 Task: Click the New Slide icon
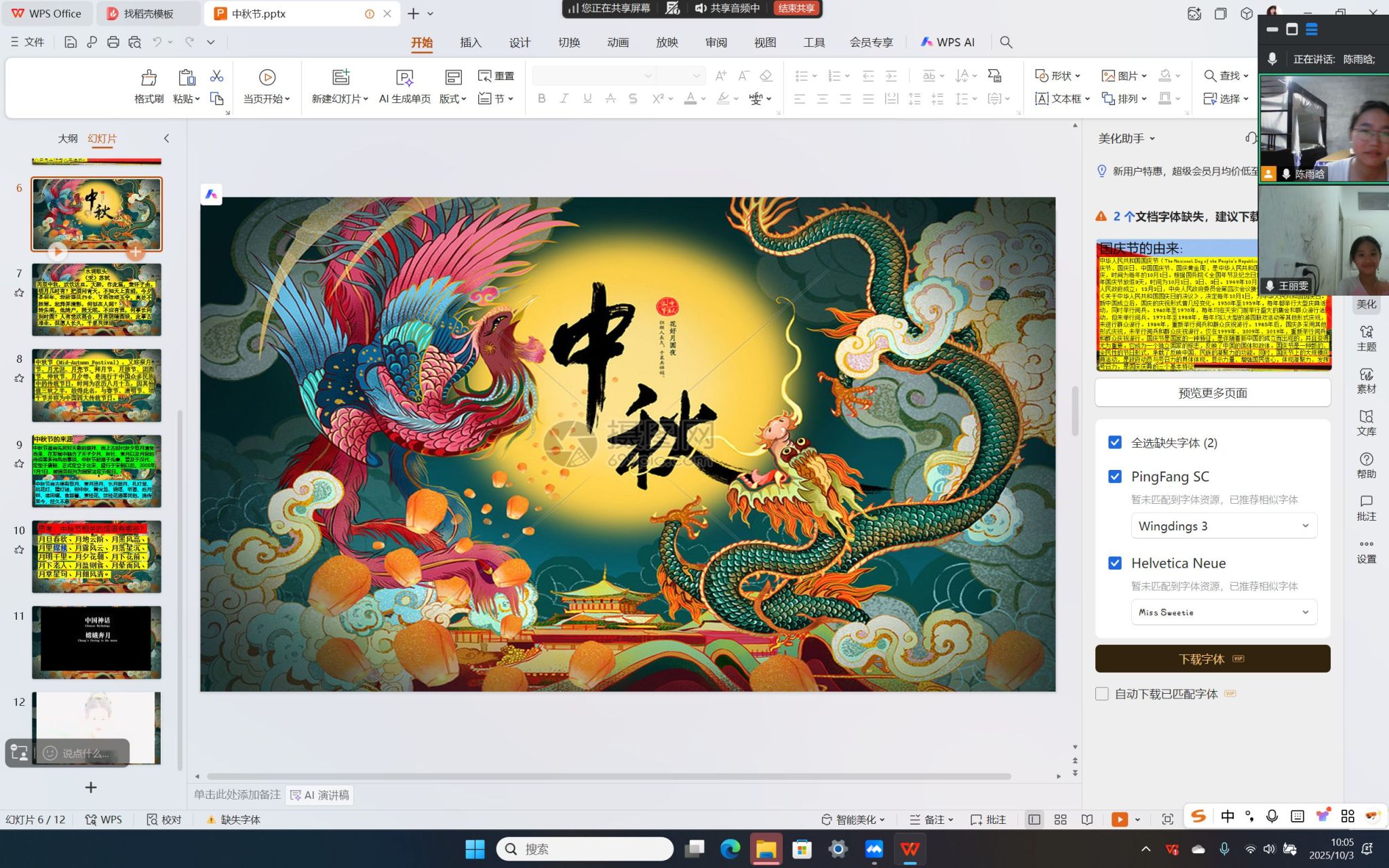point(340,78)
